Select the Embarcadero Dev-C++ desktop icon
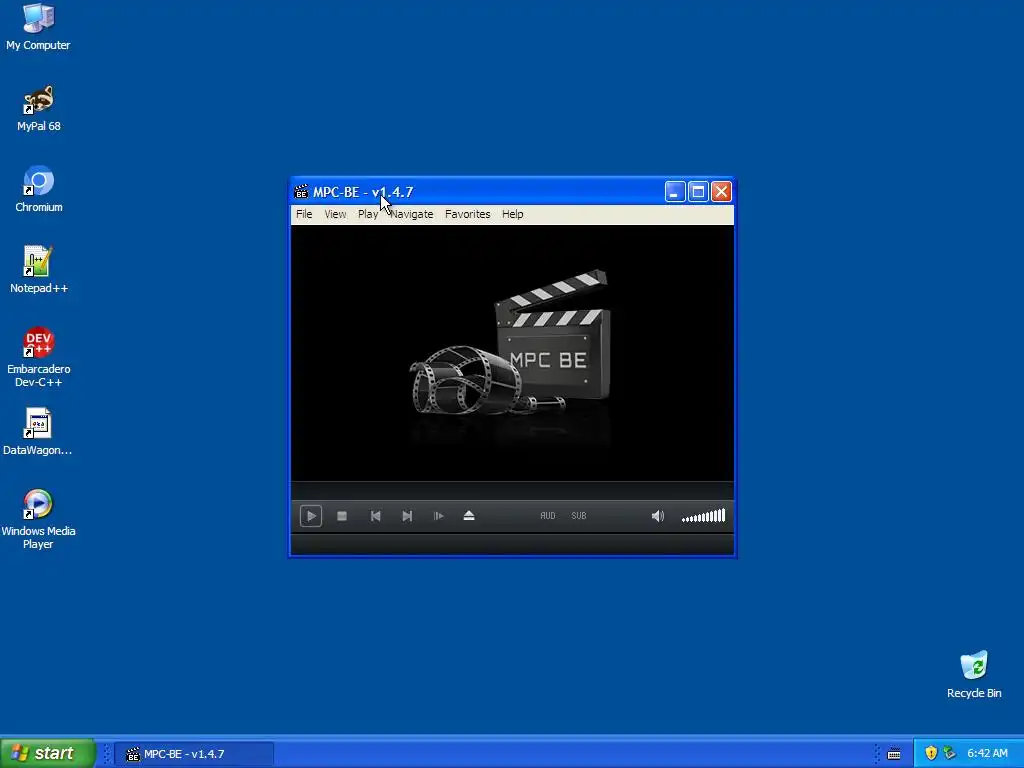This screenshot has height=768, width=1024. (x=39, y=357)
